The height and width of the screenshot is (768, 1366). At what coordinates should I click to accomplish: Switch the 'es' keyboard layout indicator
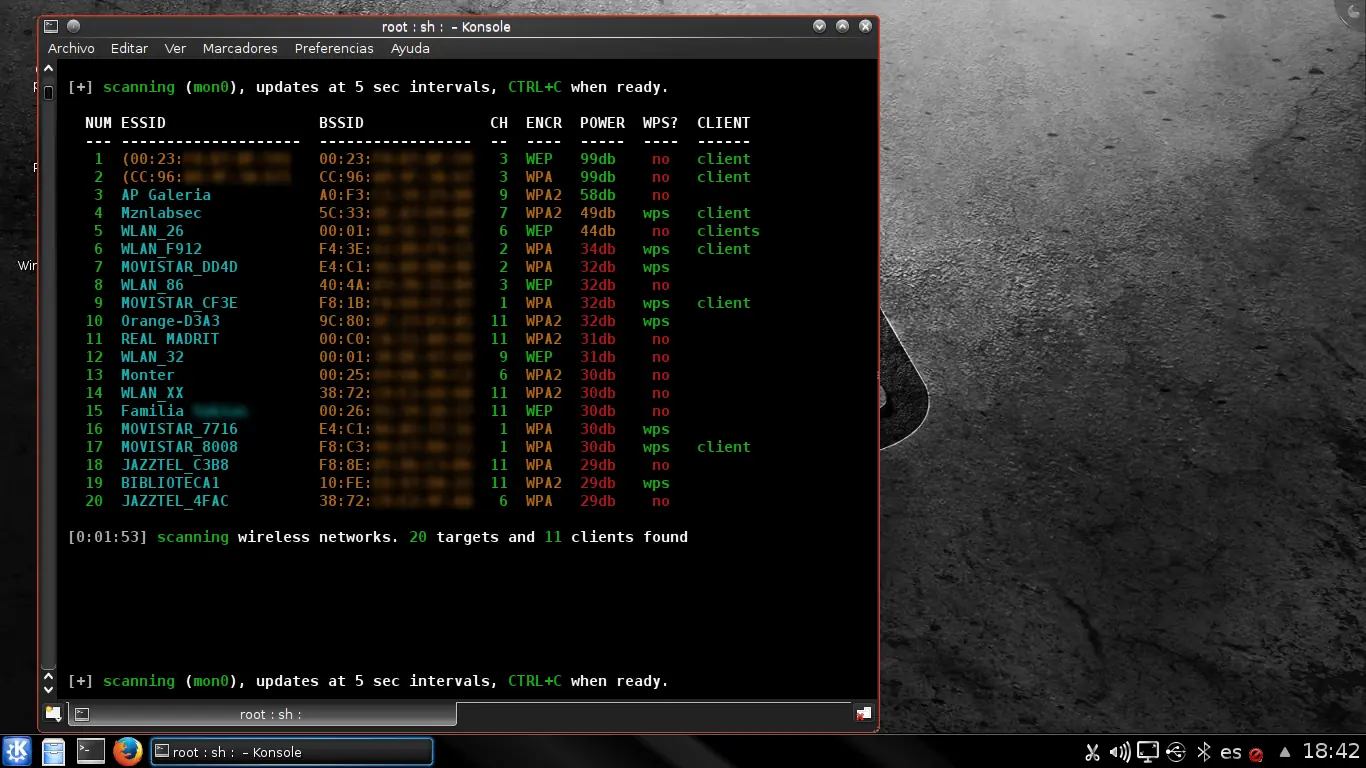pos(1231,752)
